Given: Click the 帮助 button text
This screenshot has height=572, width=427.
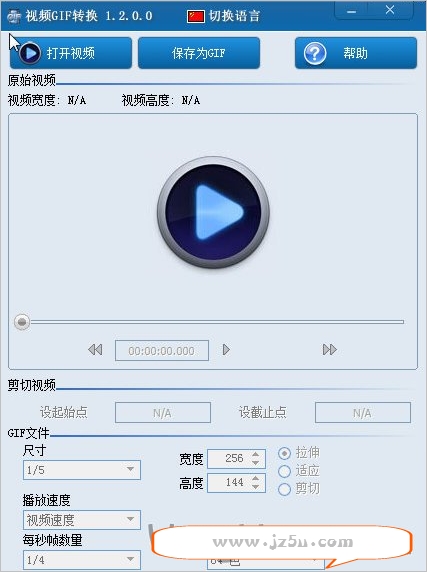Looking at the screenshot, I should (355, 53).
